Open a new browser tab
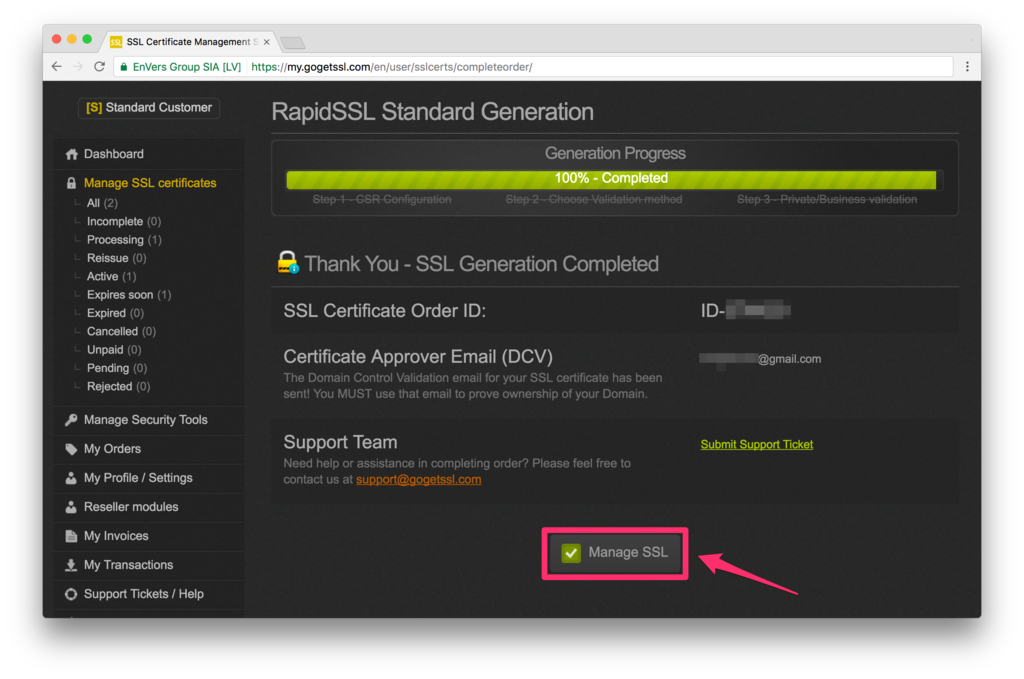Viewport: 1024px width, 679px height. (293, 43)
